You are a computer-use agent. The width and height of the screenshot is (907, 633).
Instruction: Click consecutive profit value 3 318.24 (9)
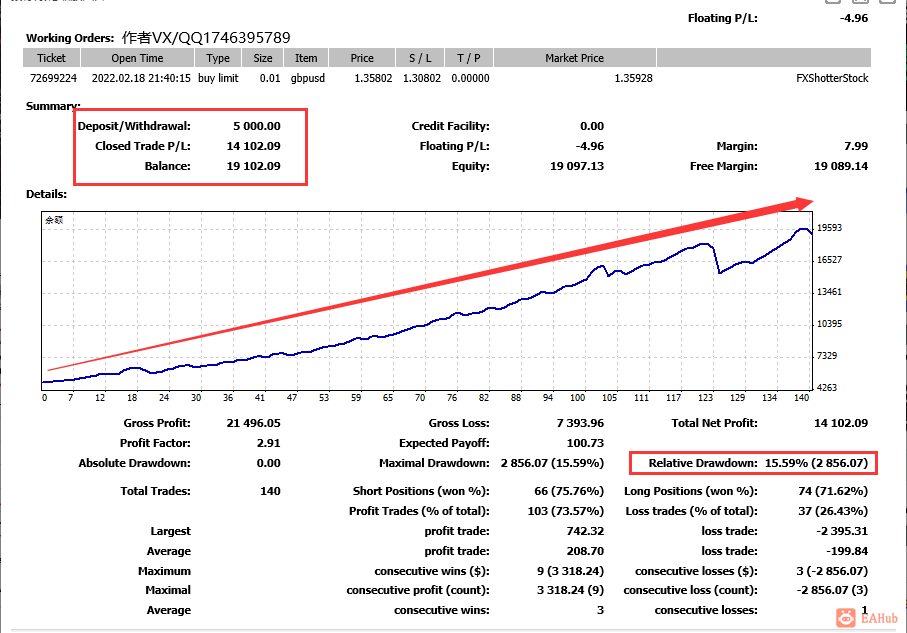(x=570, y=590)
